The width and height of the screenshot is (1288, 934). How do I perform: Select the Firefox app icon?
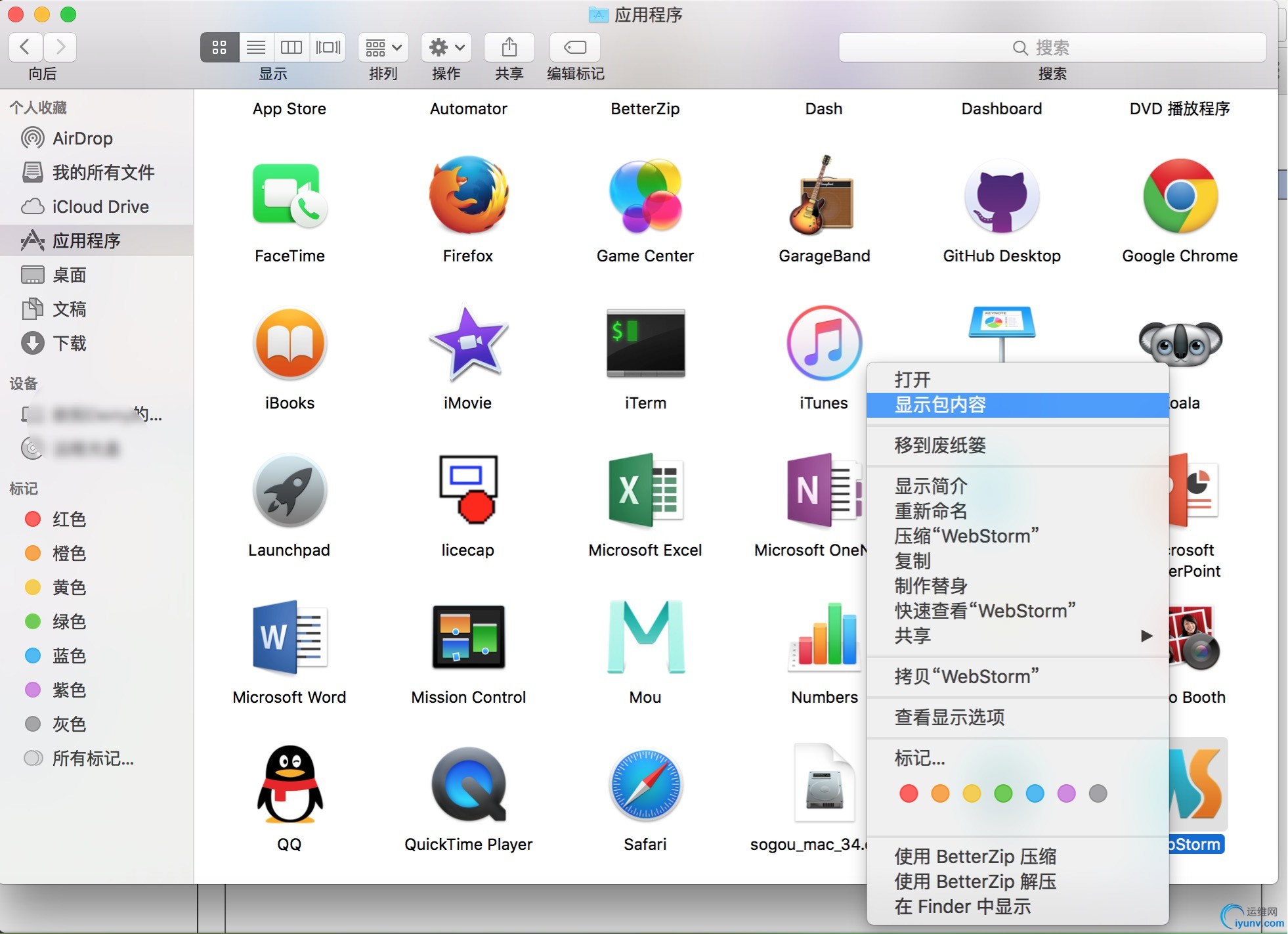(468, 195)
